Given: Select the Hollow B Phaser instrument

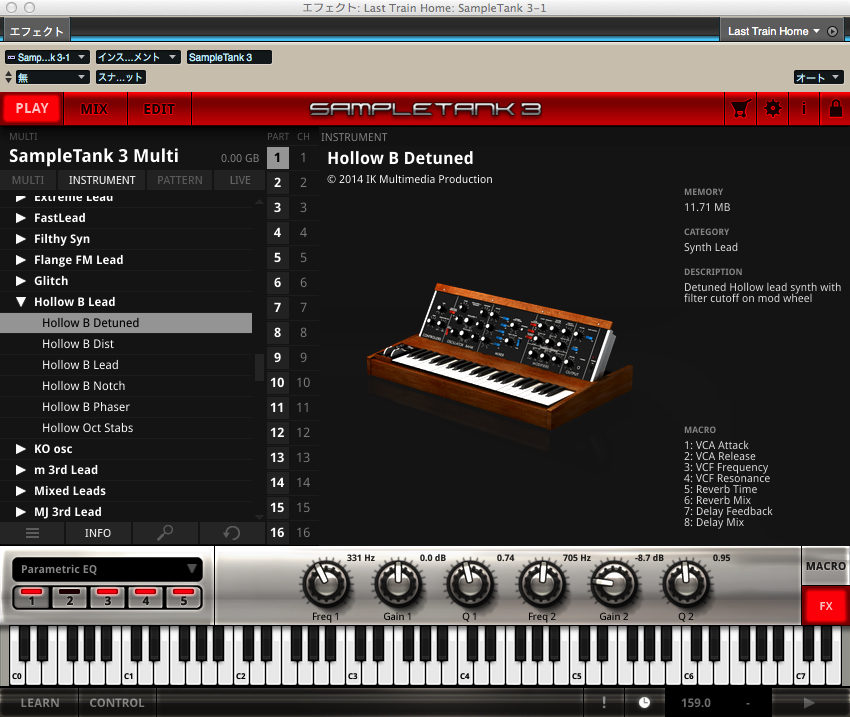Looking at the screenshot, I should (126, 406).
